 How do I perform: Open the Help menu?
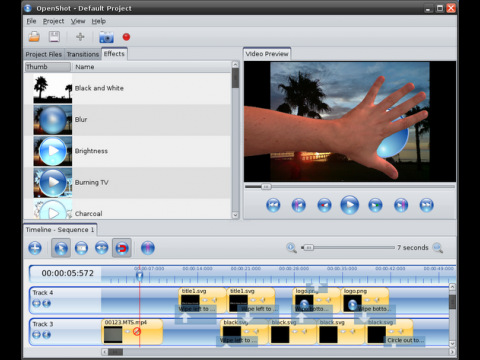(x=99, y=21)
